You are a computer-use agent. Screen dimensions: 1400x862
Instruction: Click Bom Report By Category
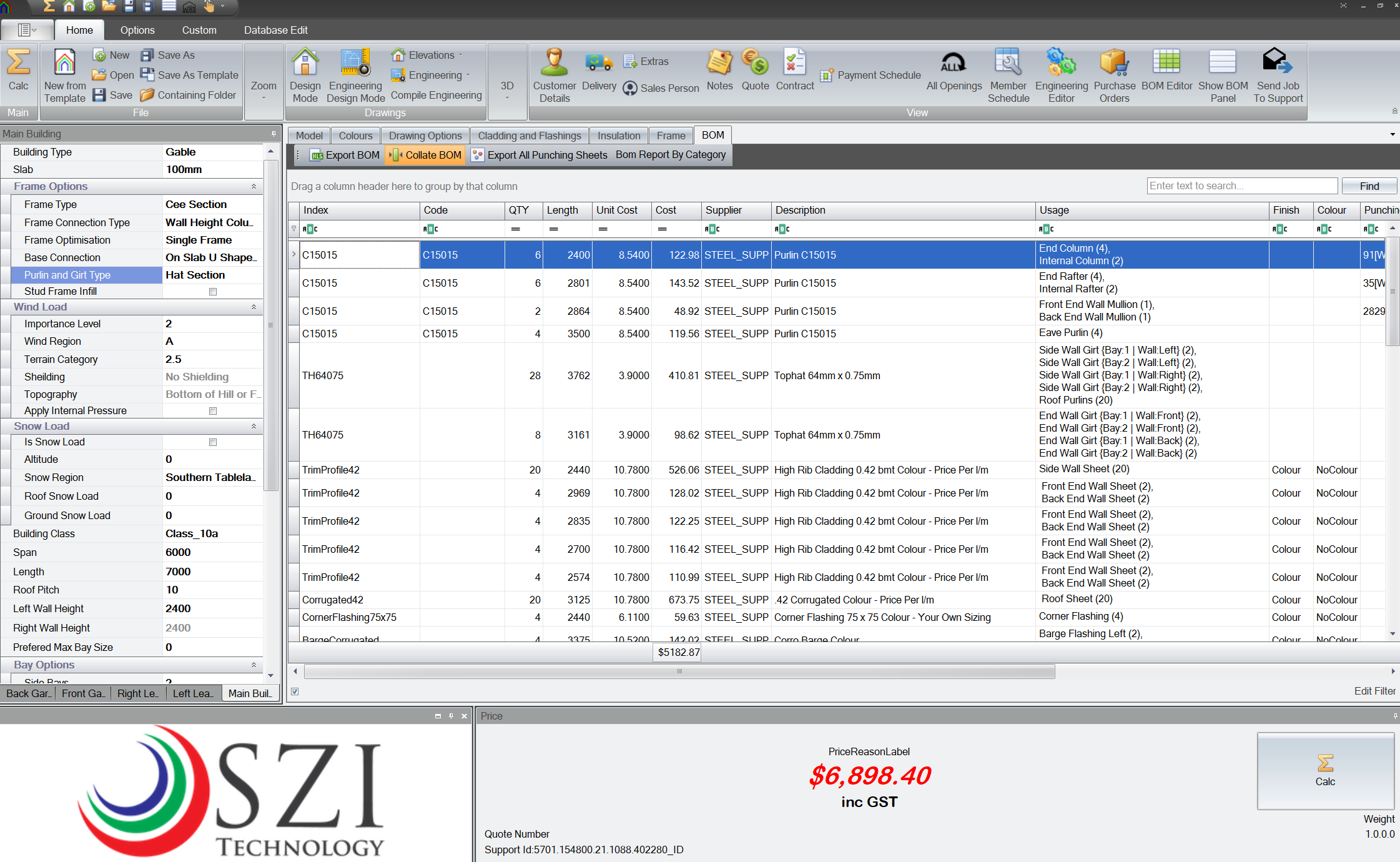pos(671,154)
